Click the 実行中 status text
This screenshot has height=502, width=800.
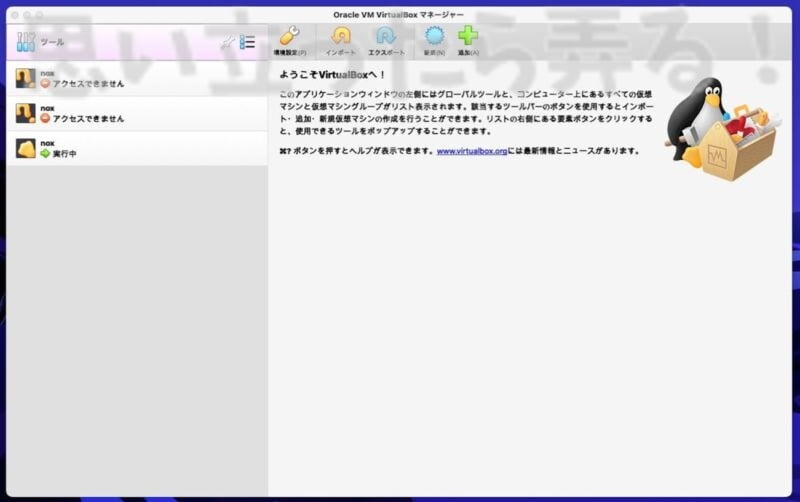65,154
